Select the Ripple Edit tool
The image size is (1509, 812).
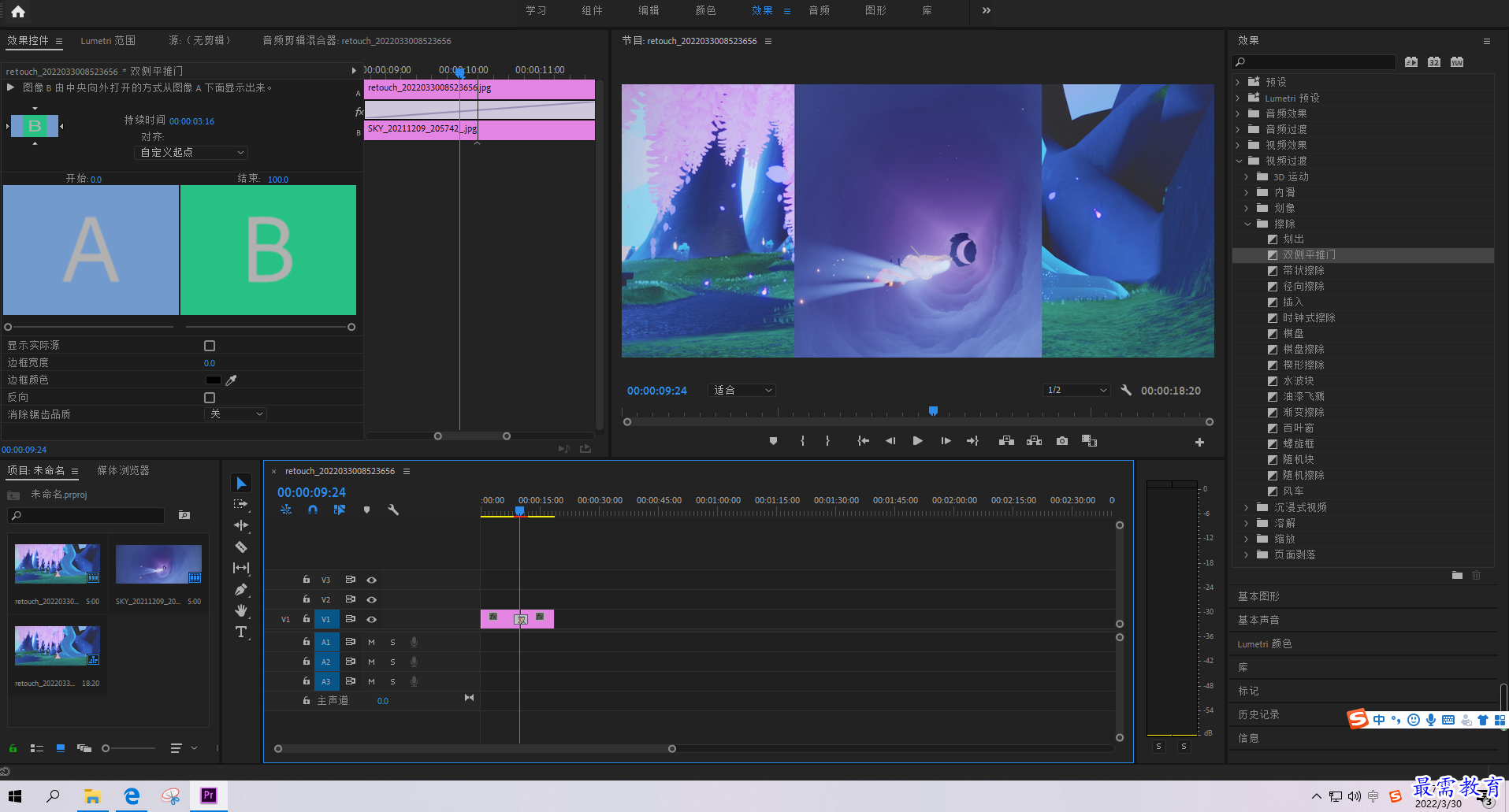pos(241,525)
